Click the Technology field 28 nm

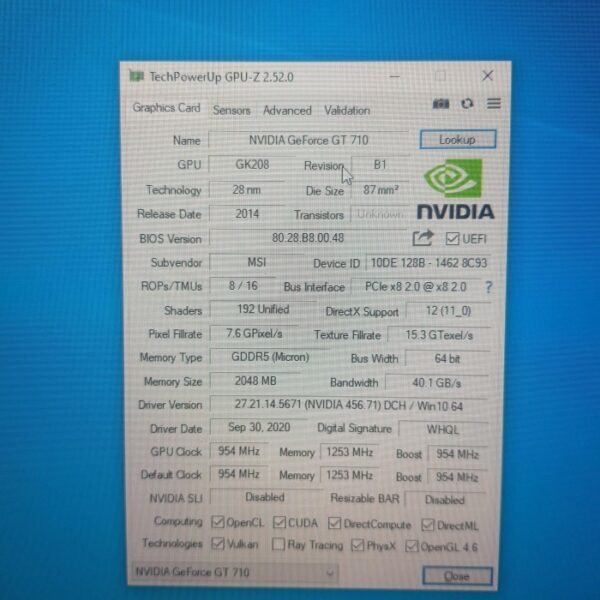coord(247,189)
